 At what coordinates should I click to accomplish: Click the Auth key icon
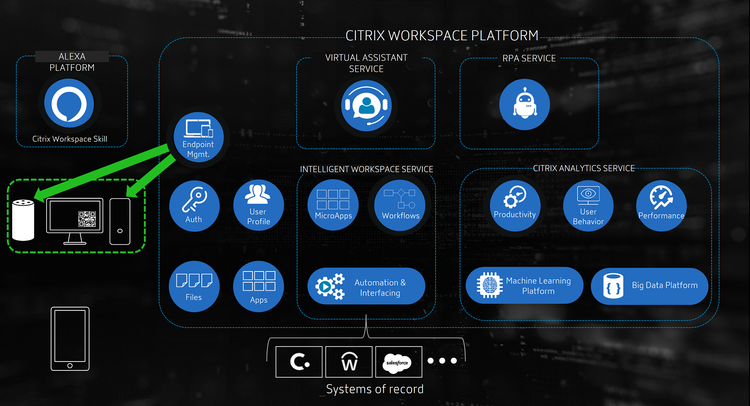tap(194, 206)
